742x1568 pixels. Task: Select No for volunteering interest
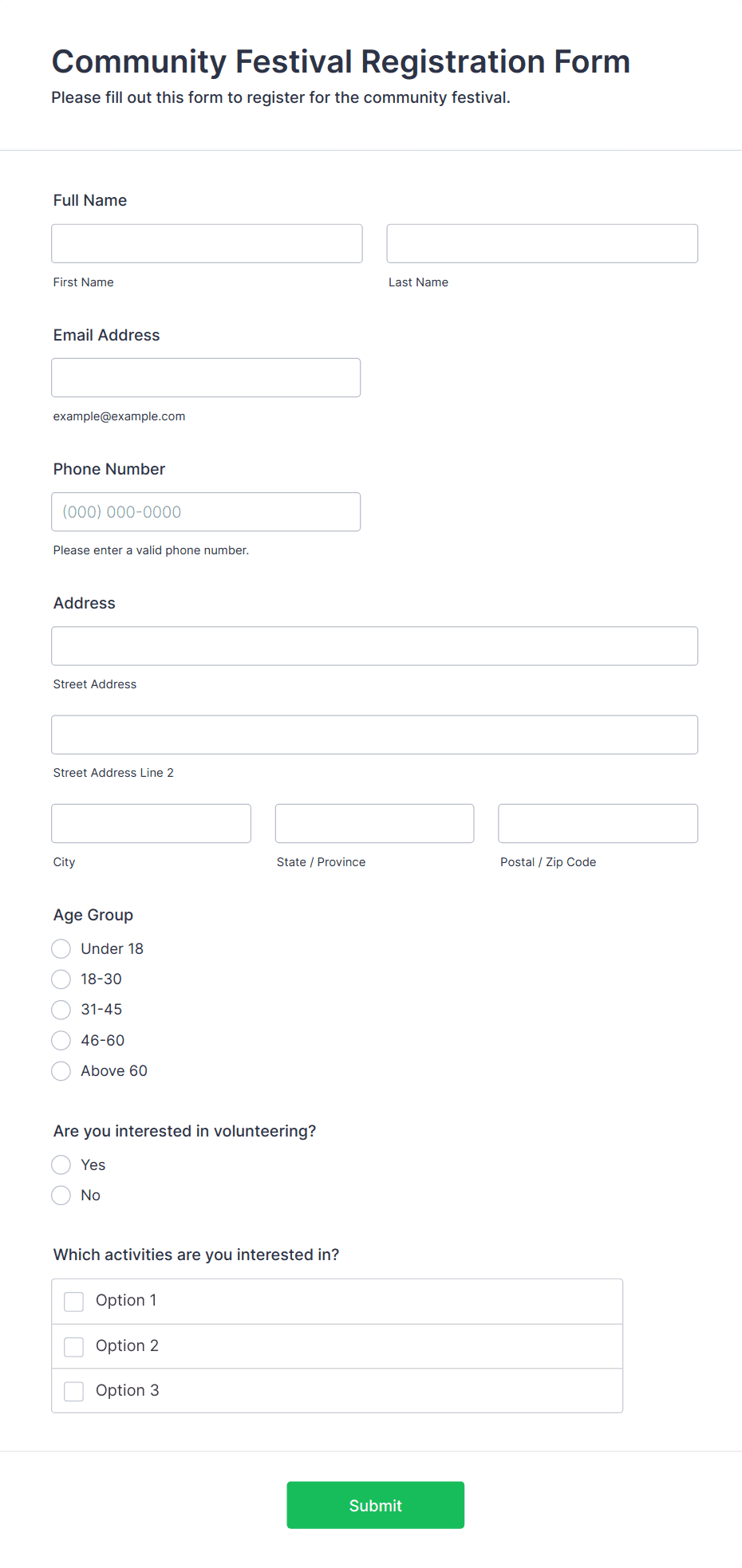tap(61, 1195)
